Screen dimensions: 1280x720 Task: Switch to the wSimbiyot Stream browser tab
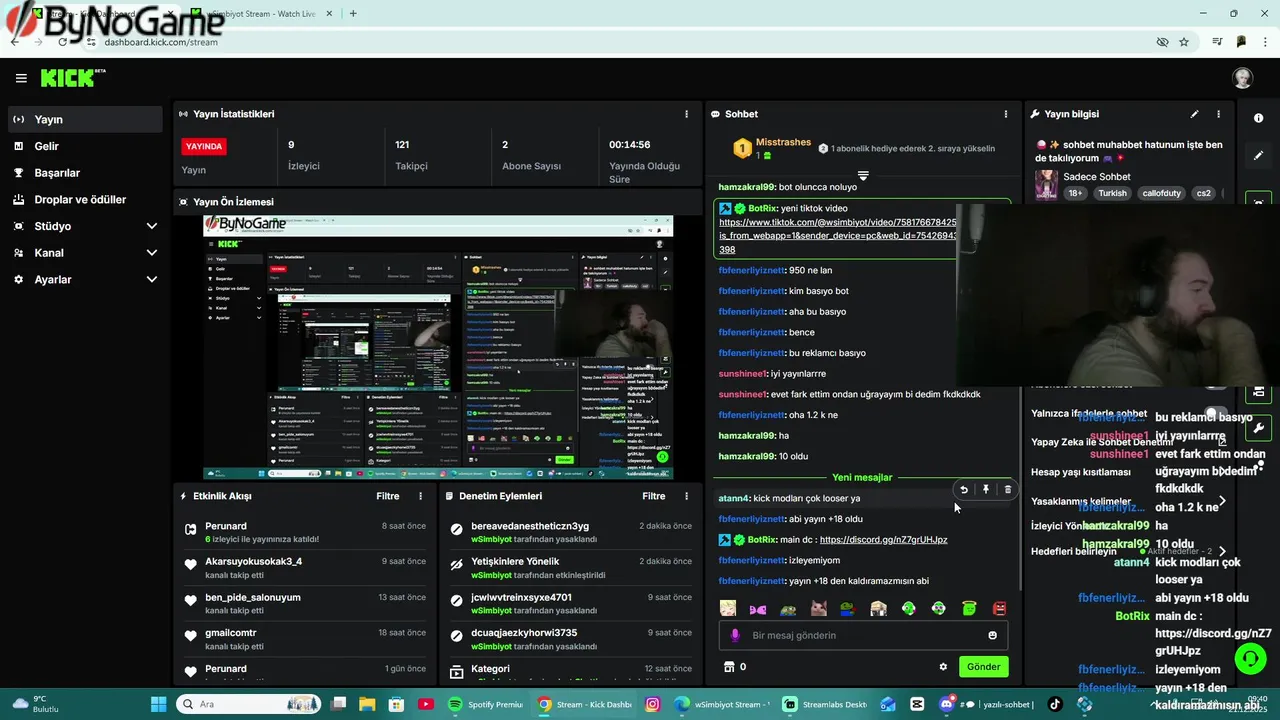262,13
